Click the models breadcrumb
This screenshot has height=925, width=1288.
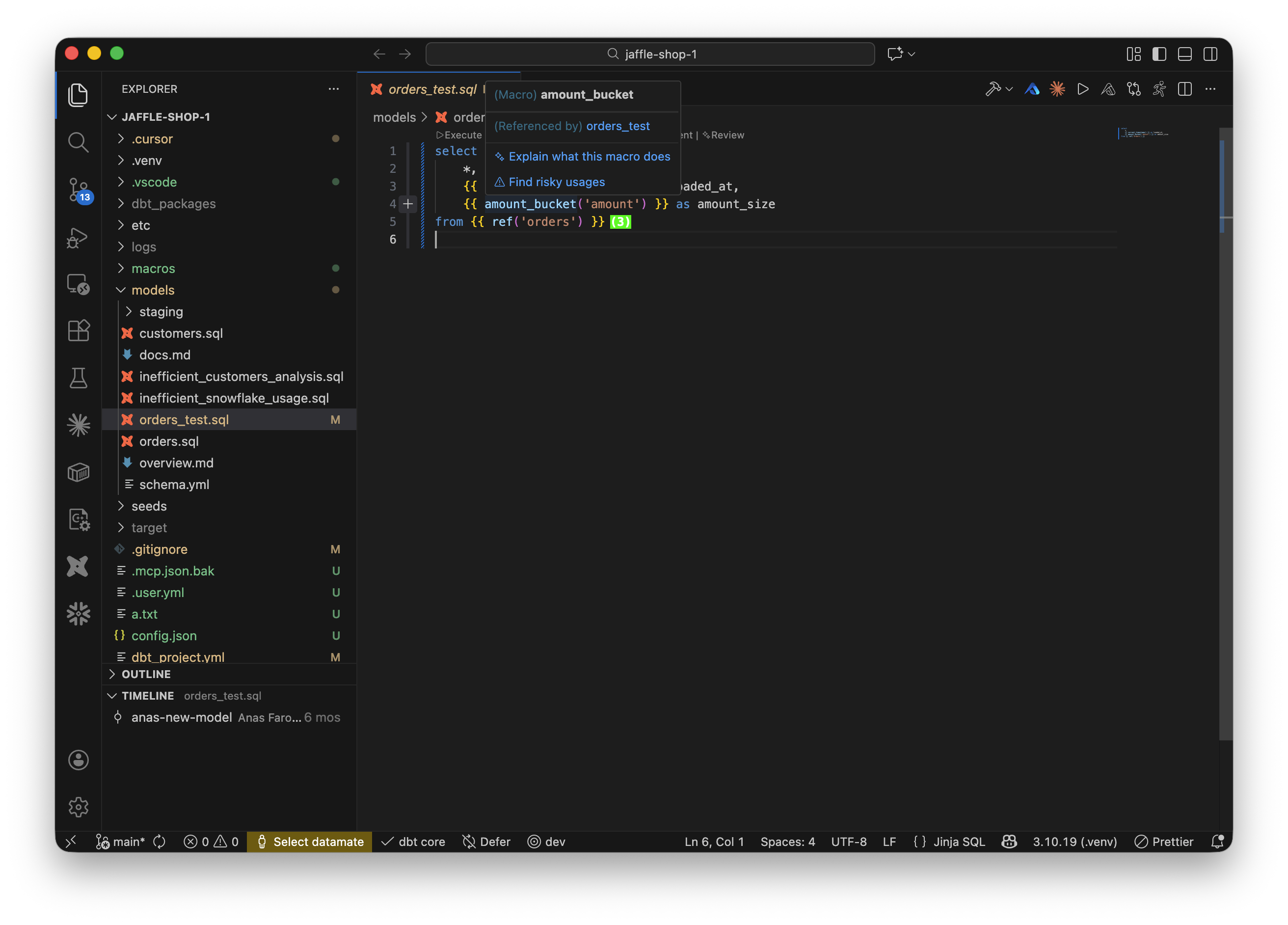[394, 117]
